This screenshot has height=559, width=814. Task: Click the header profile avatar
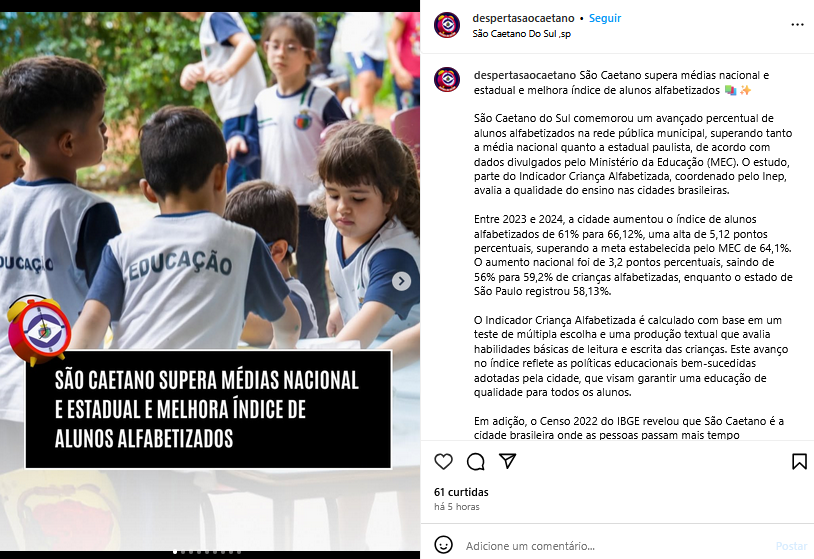pyautogui.click(x=447, y=25)
